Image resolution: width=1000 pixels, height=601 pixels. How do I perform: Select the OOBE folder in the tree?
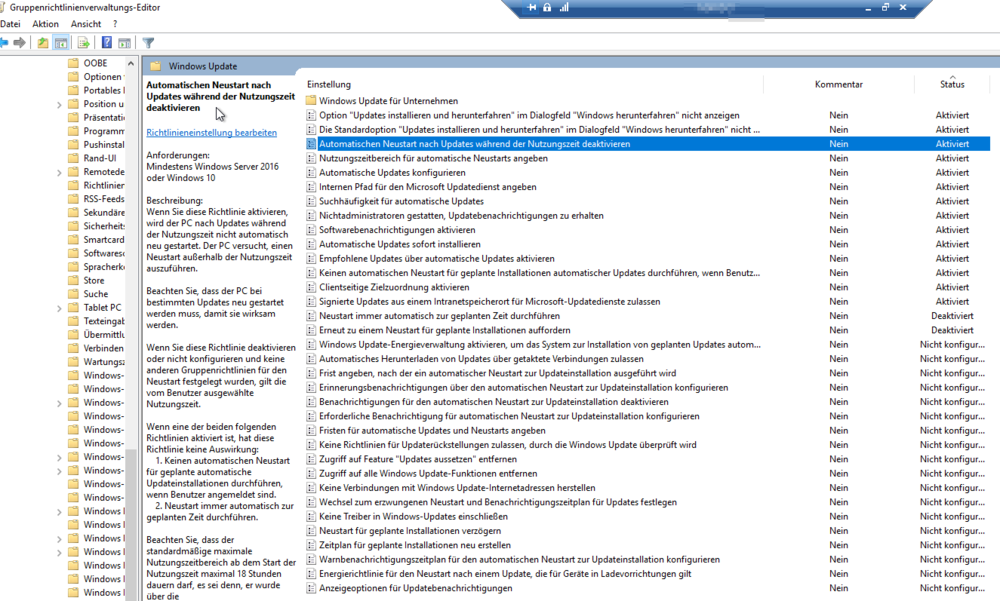pyautogui.click(x=95, y=63)
